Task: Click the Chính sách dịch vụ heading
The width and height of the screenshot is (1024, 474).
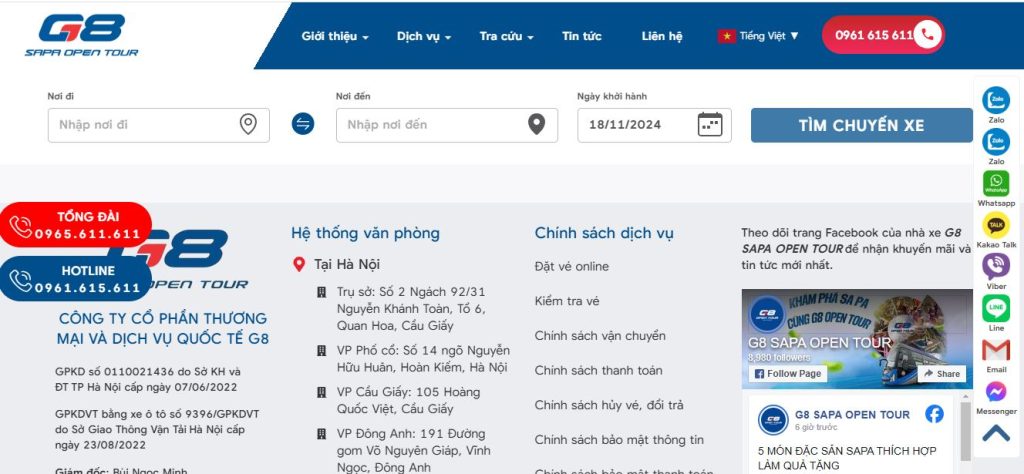Action: tap(604, 233)
